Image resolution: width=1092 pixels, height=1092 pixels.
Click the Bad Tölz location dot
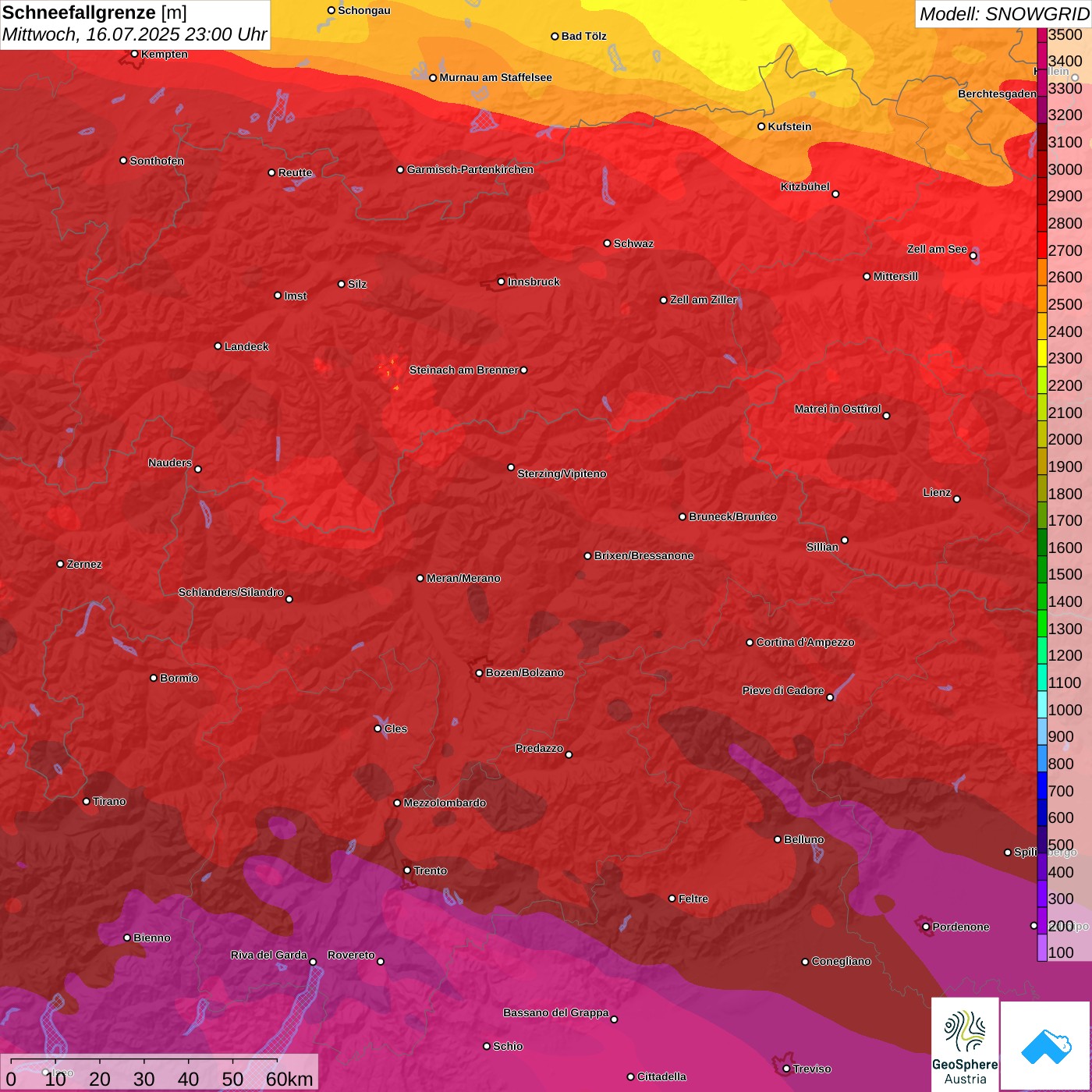555,37
